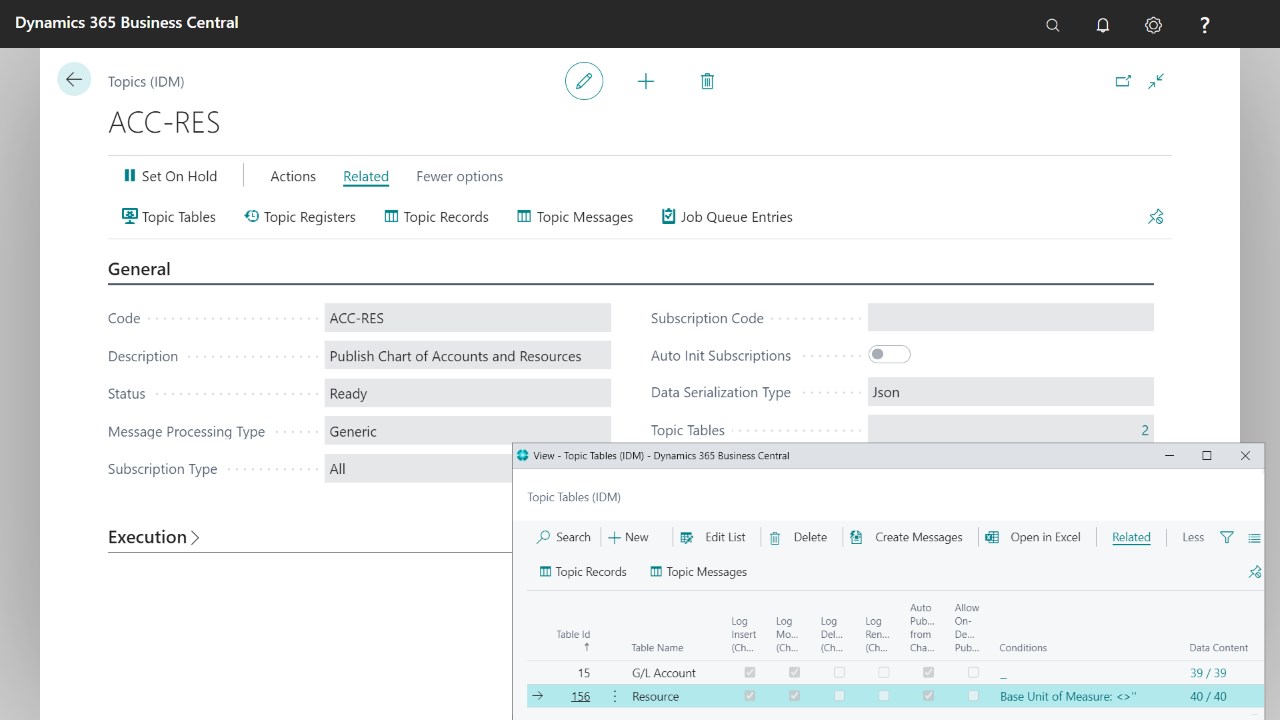Toggle Log Modify checkbox for G/L Account
The image size is (1280, 720).
pyautogui.click(x=794, y=673)
